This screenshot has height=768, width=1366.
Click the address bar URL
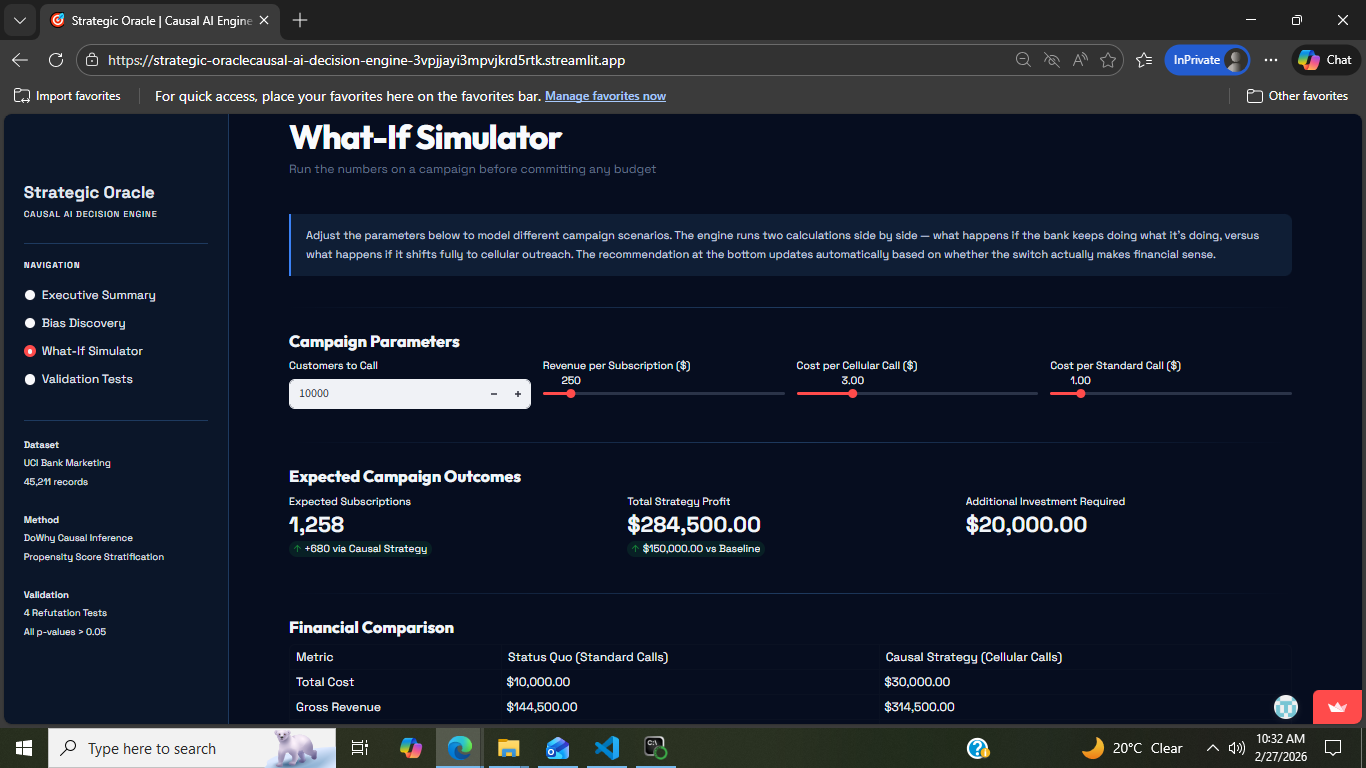tap(366, 60)
